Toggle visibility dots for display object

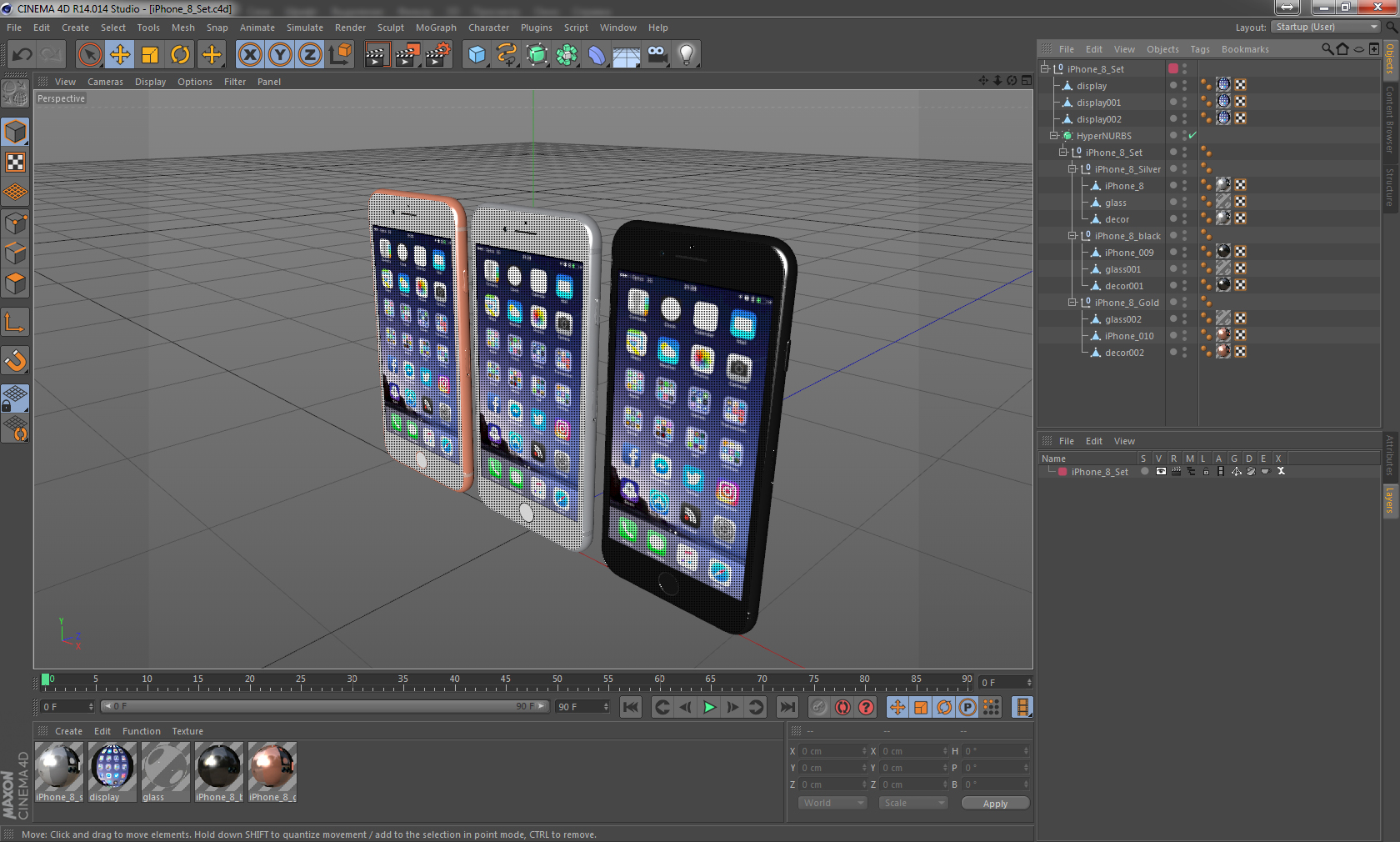1184,85
